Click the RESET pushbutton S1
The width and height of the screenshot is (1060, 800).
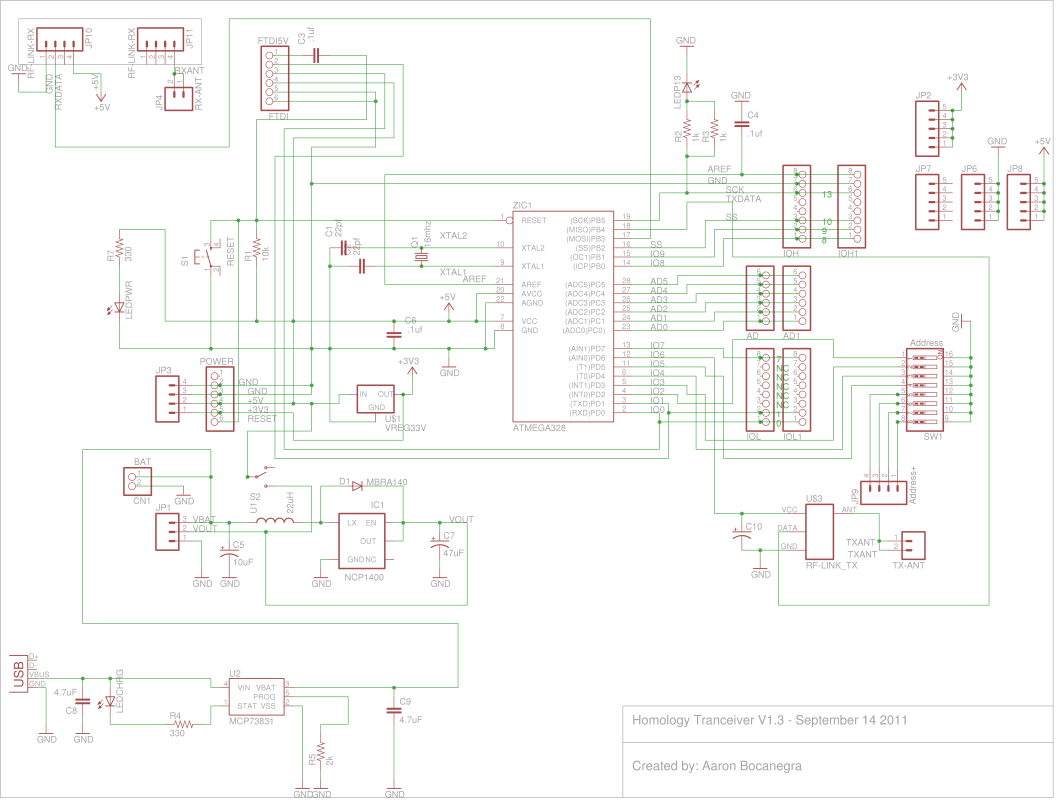coord(212,257)
